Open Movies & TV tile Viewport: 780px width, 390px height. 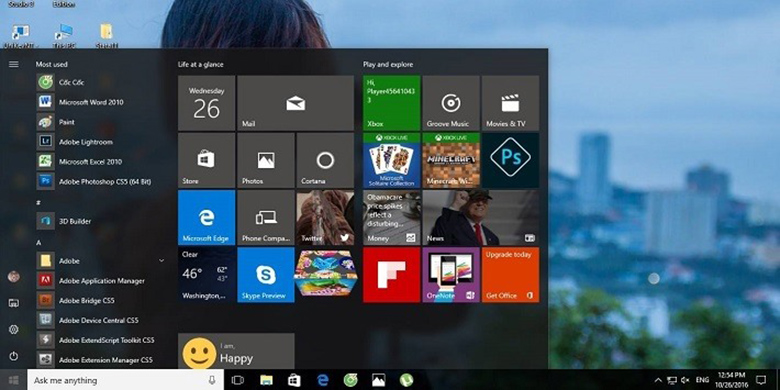tap(510, 103)
